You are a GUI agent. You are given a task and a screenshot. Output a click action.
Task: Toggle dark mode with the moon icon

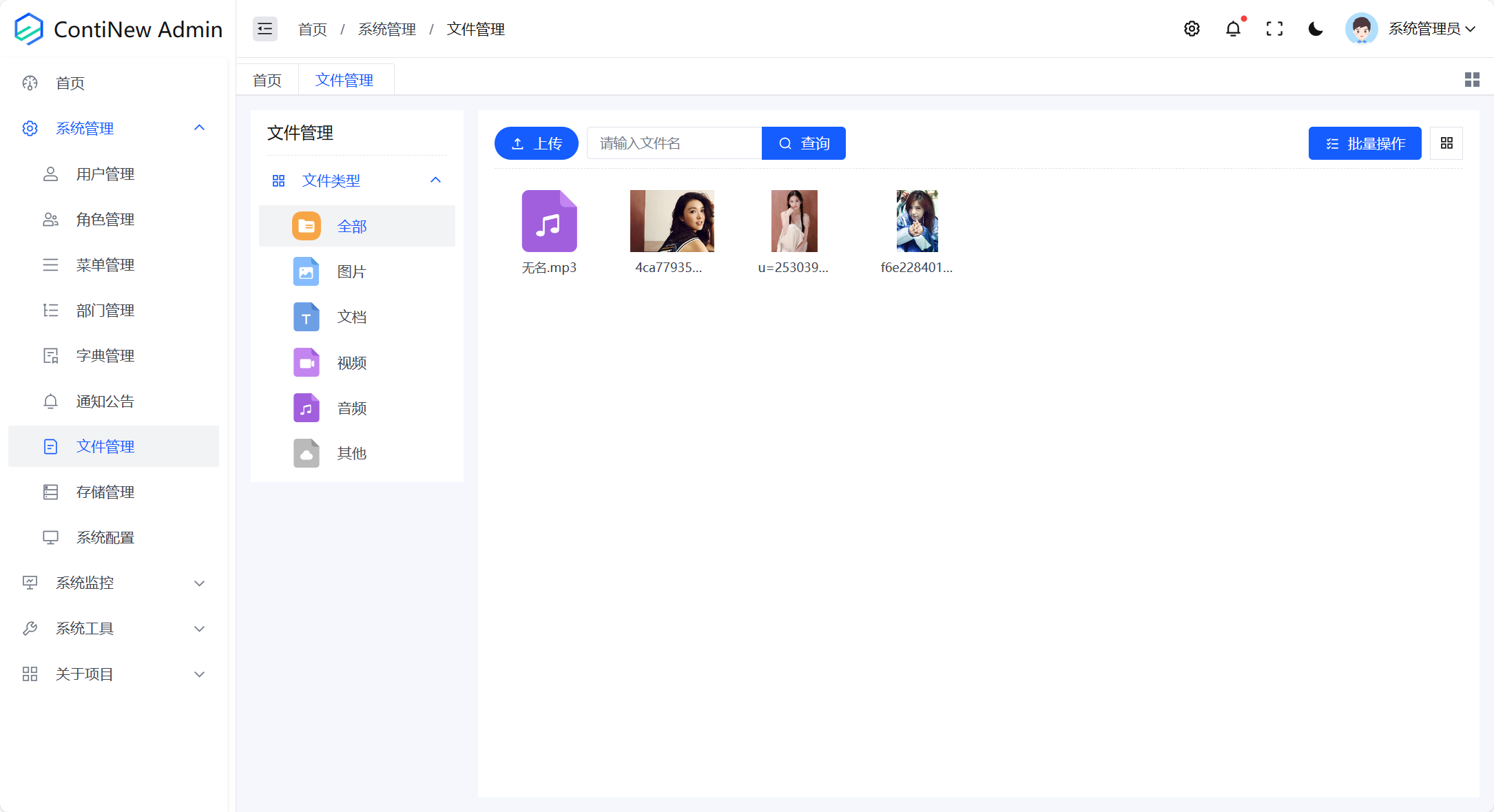tap(1315, 29)
